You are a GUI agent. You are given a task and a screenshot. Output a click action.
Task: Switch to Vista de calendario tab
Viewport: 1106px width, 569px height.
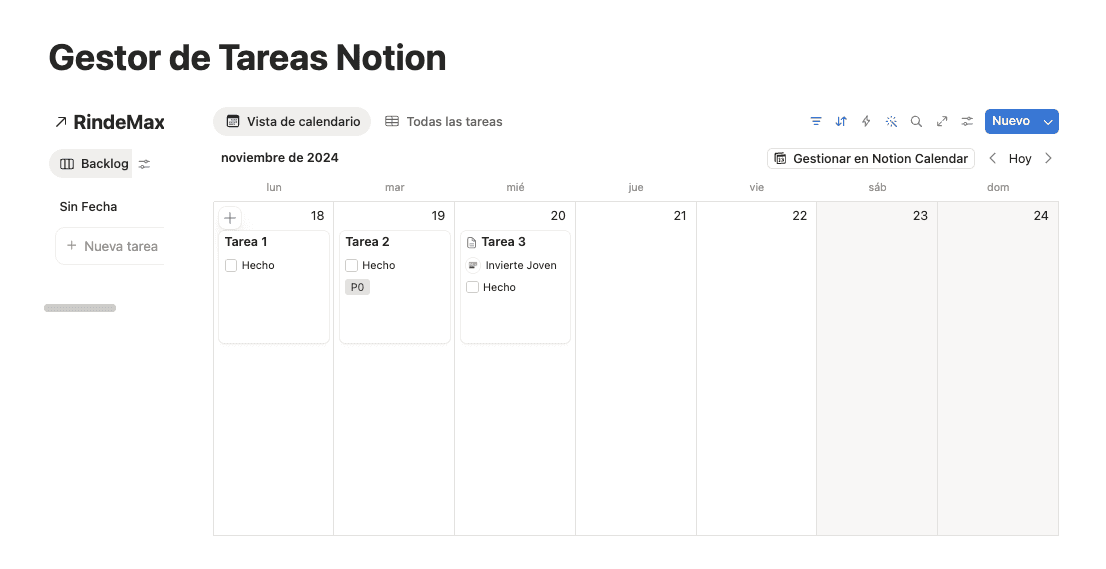292,121
